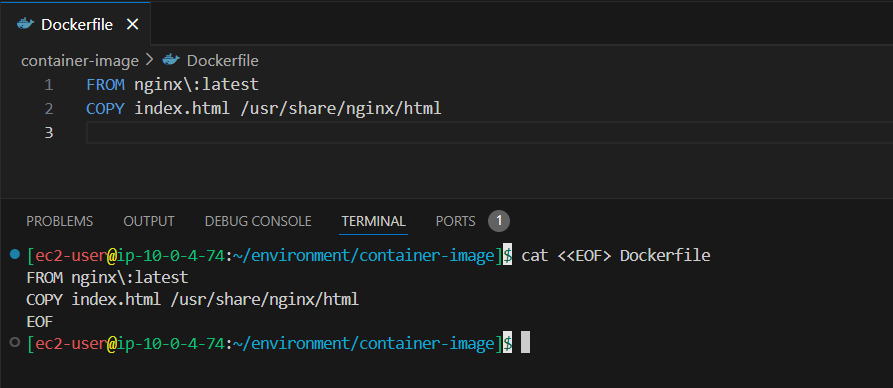The width and height of the screenshot is (893, 388).
Task: Expand breadcrumb chevron after container-image
Action: pyautogui.click(x=150, y=60)
